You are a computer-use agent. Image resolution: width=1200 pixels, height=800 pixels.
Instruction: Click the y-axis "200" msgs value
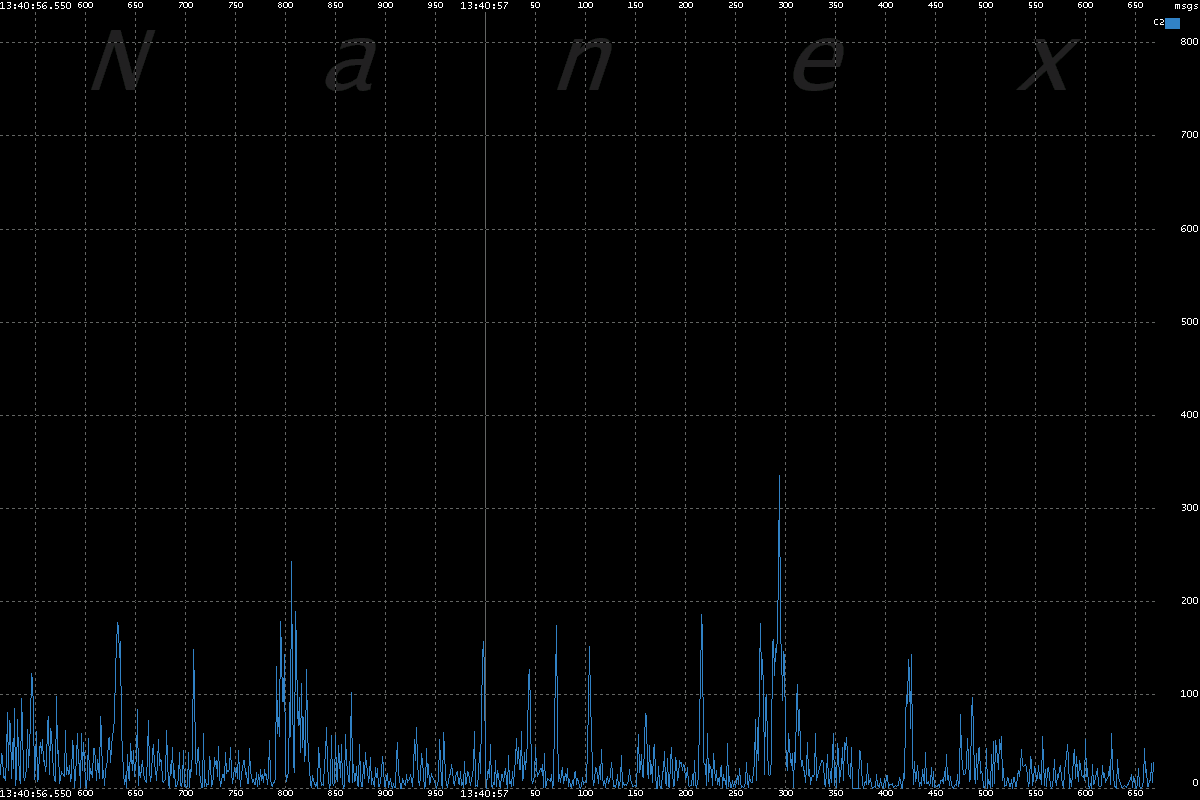click(x=1189, y=601)
